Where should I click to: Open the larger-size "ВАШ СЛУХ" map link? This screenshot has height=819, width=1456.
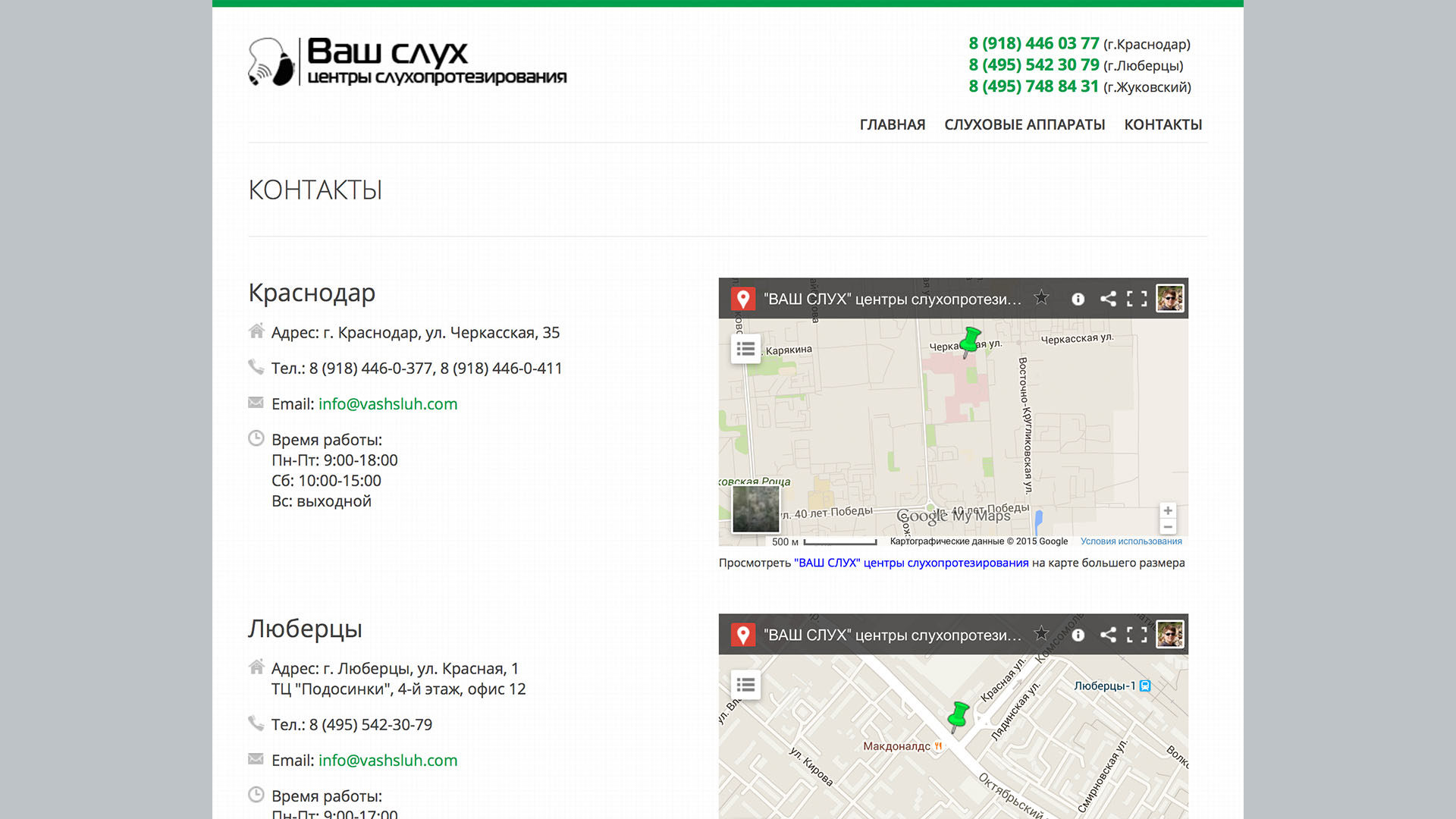coord(911,563)
